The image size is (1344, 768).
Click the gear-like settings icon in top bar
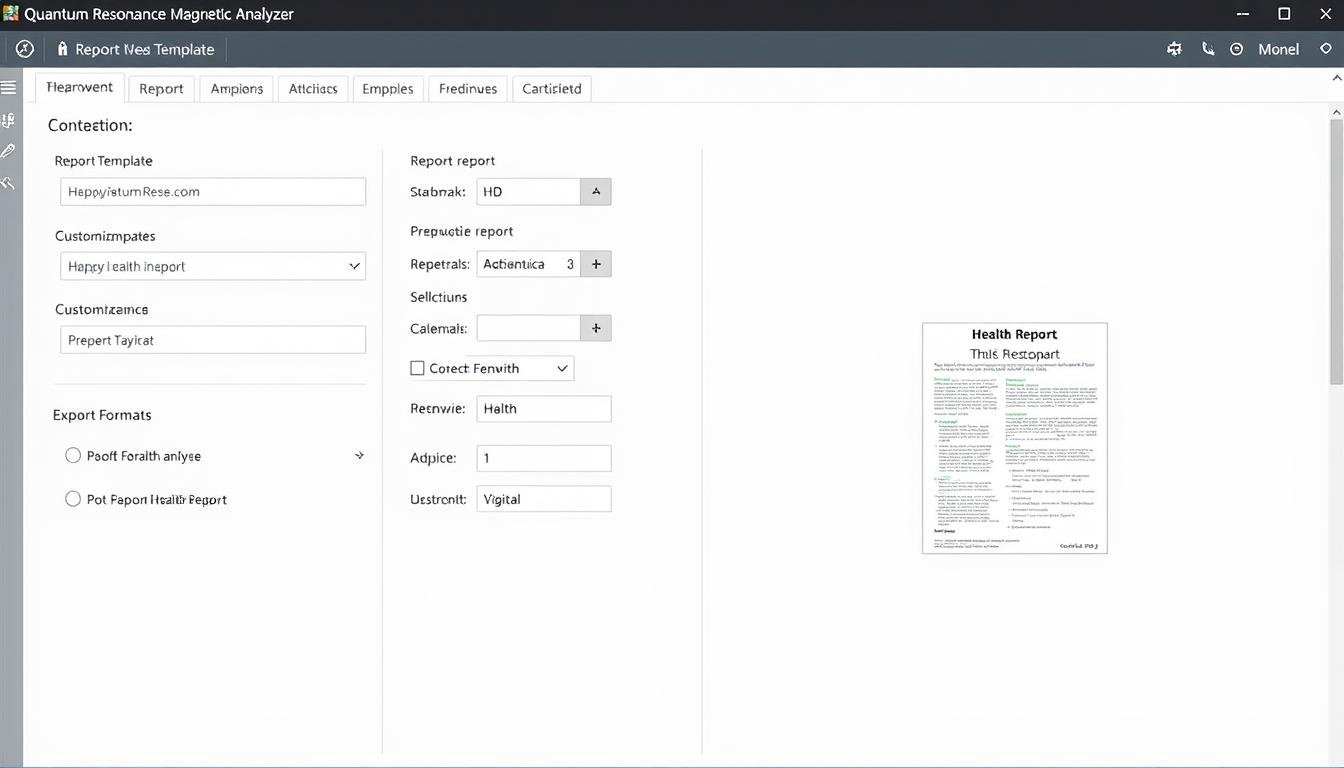click(1174, 49)
